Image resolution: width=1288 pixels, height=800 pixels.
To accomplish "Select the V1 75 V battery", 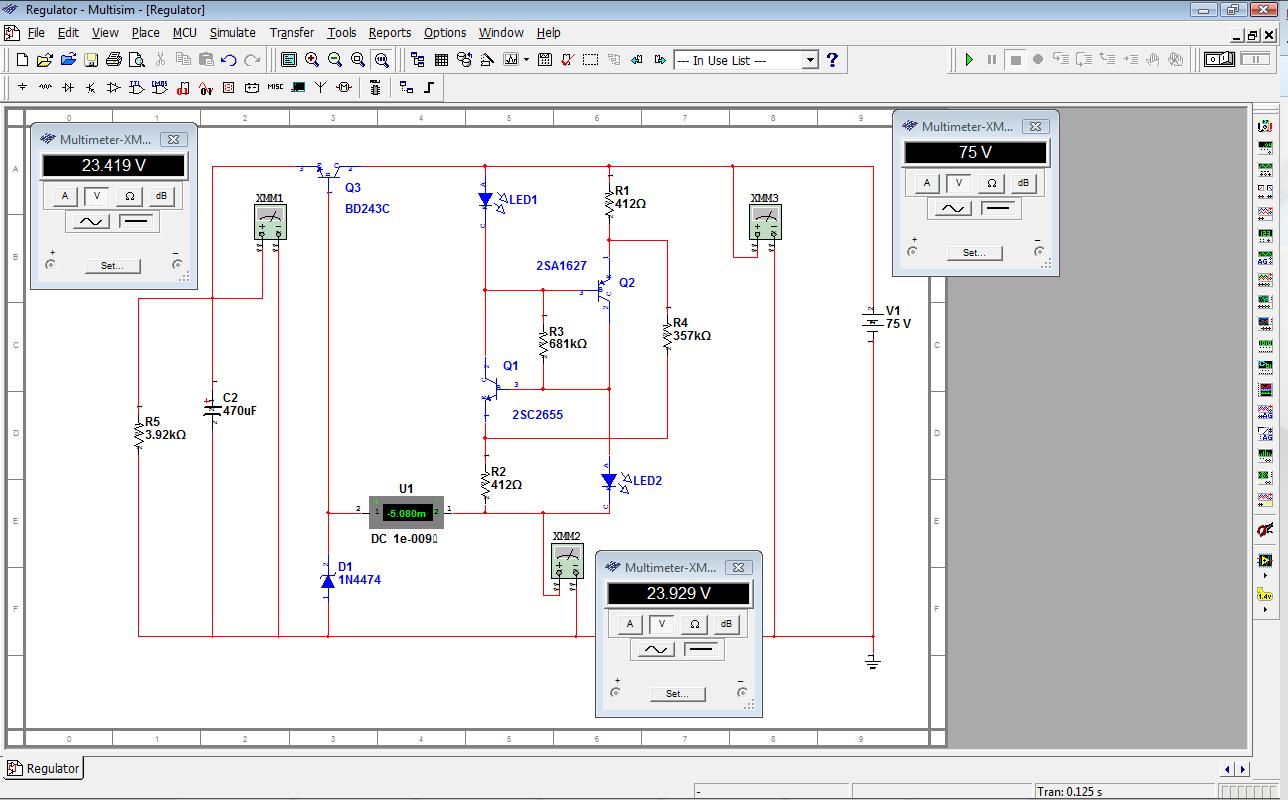I will click(873, 322).
